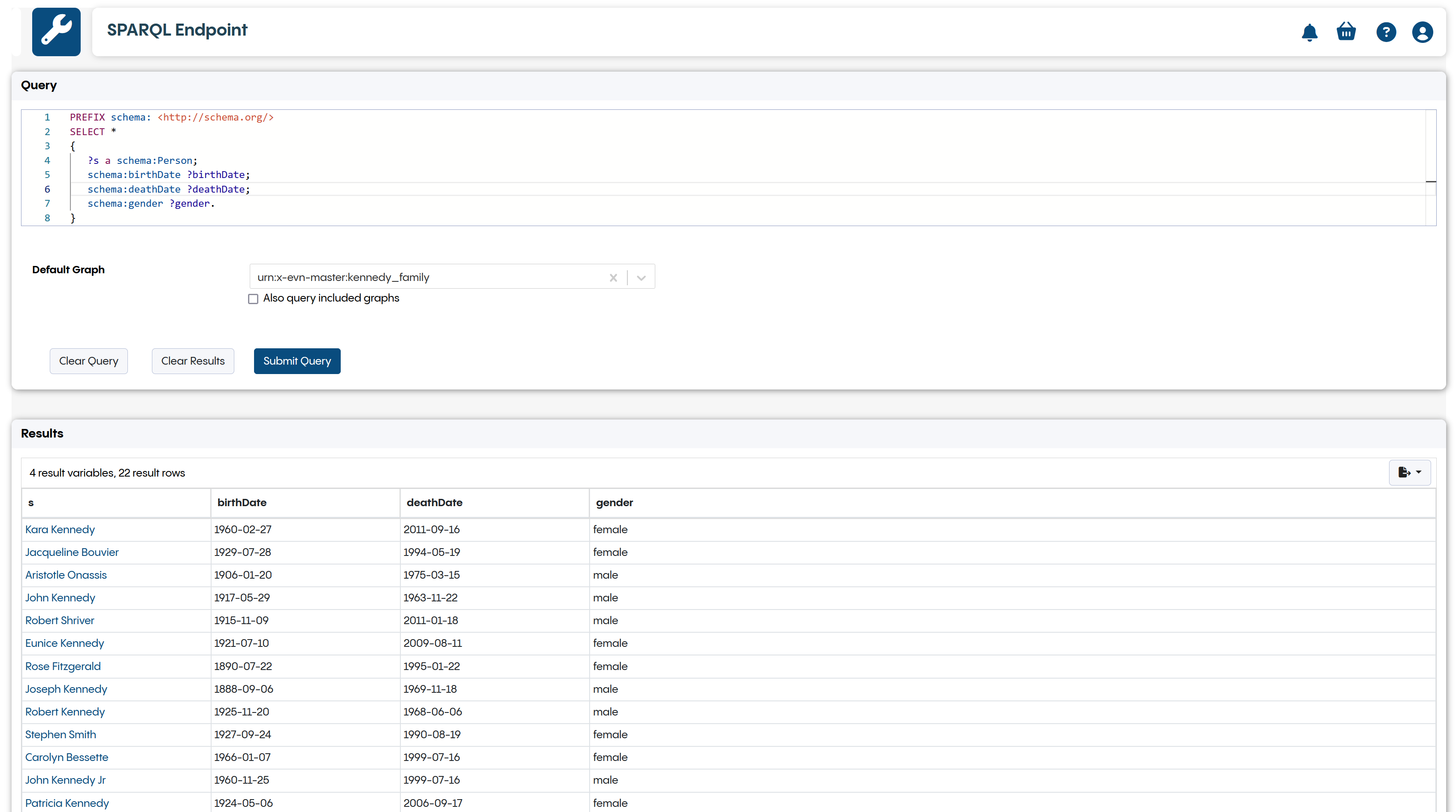Open the Jacqueline Bouvier record

(71, 552)
